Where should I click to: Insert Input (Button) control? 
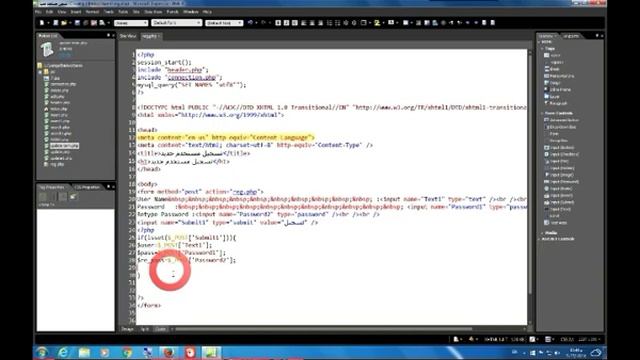point(559,147)
